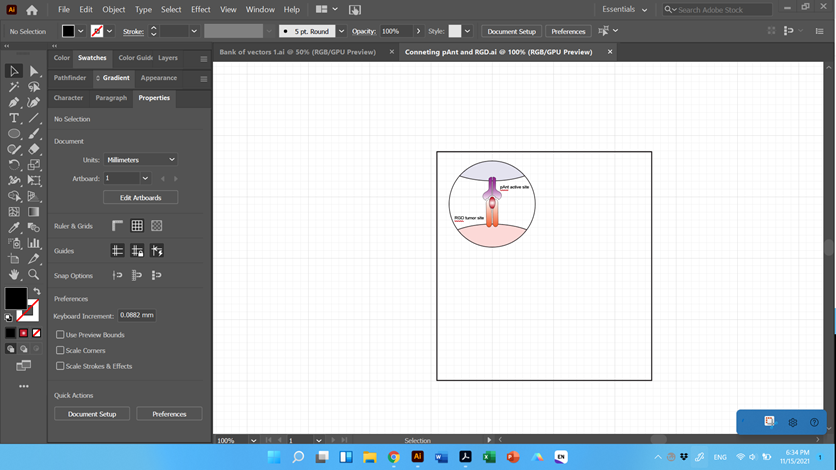Select the Blend tool
Image resolution: width=836 pixels, height=470 pixels.
[34, 228]
